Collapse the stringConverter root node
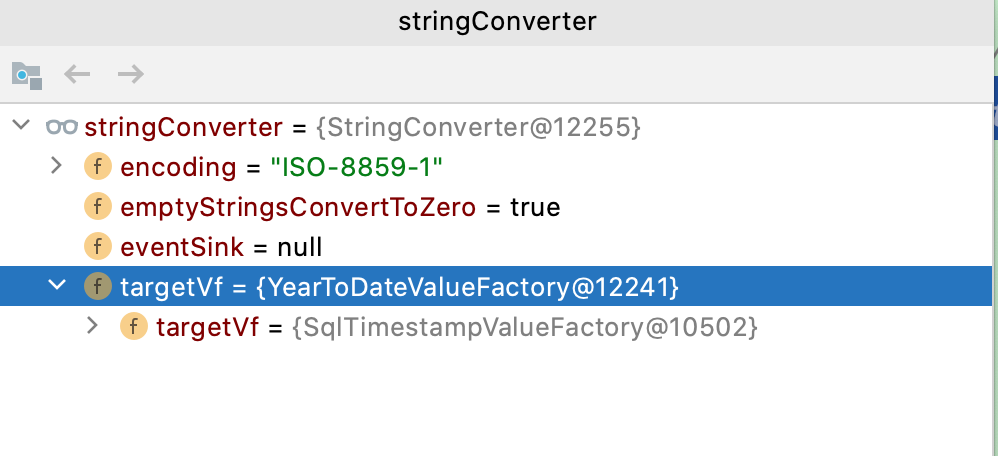 tap(22, 124)
